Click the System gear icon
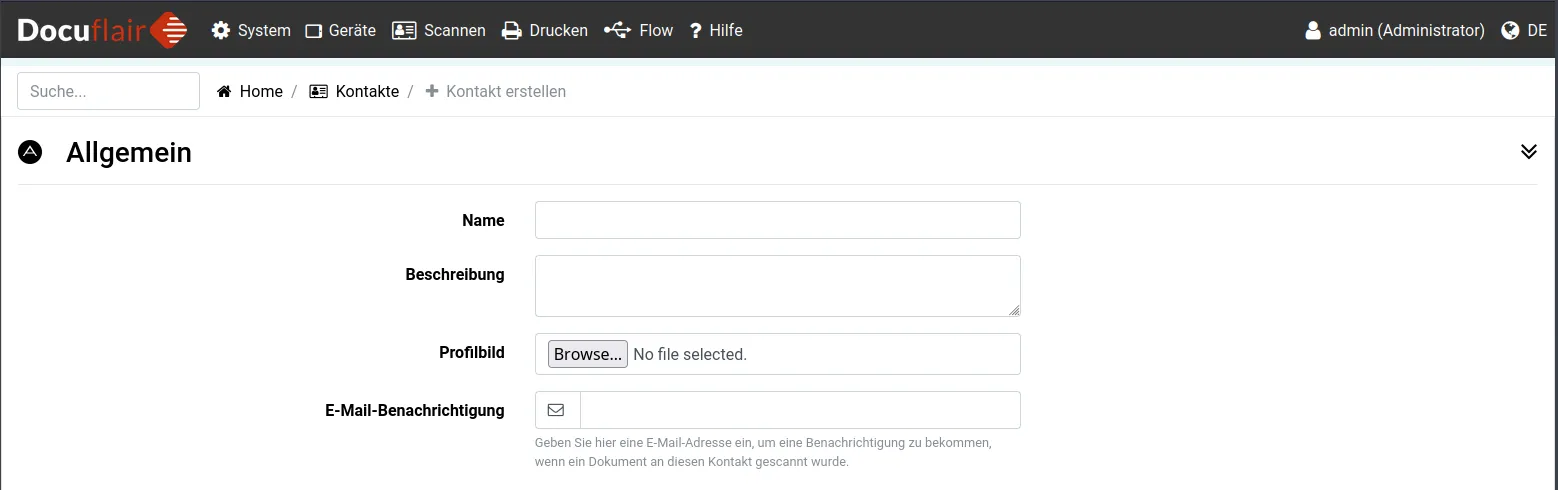The height and width of the screenshot is (490, 1558). (x=221, y=31)
